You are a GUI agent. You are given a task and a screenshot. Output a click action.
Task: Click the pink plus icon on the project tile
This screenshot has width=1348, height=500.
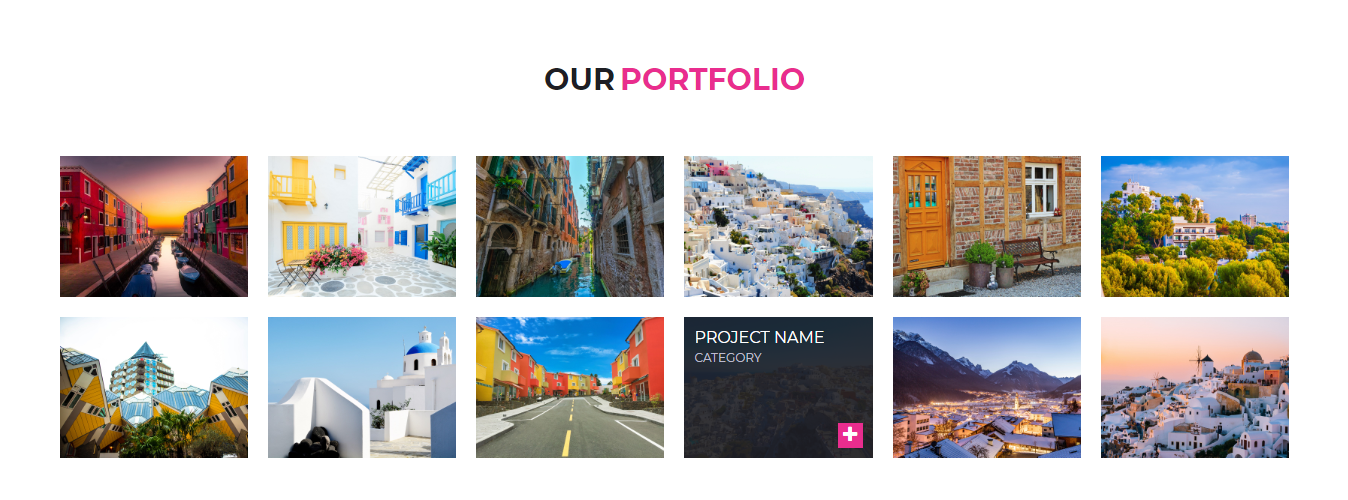coord(850,435)
